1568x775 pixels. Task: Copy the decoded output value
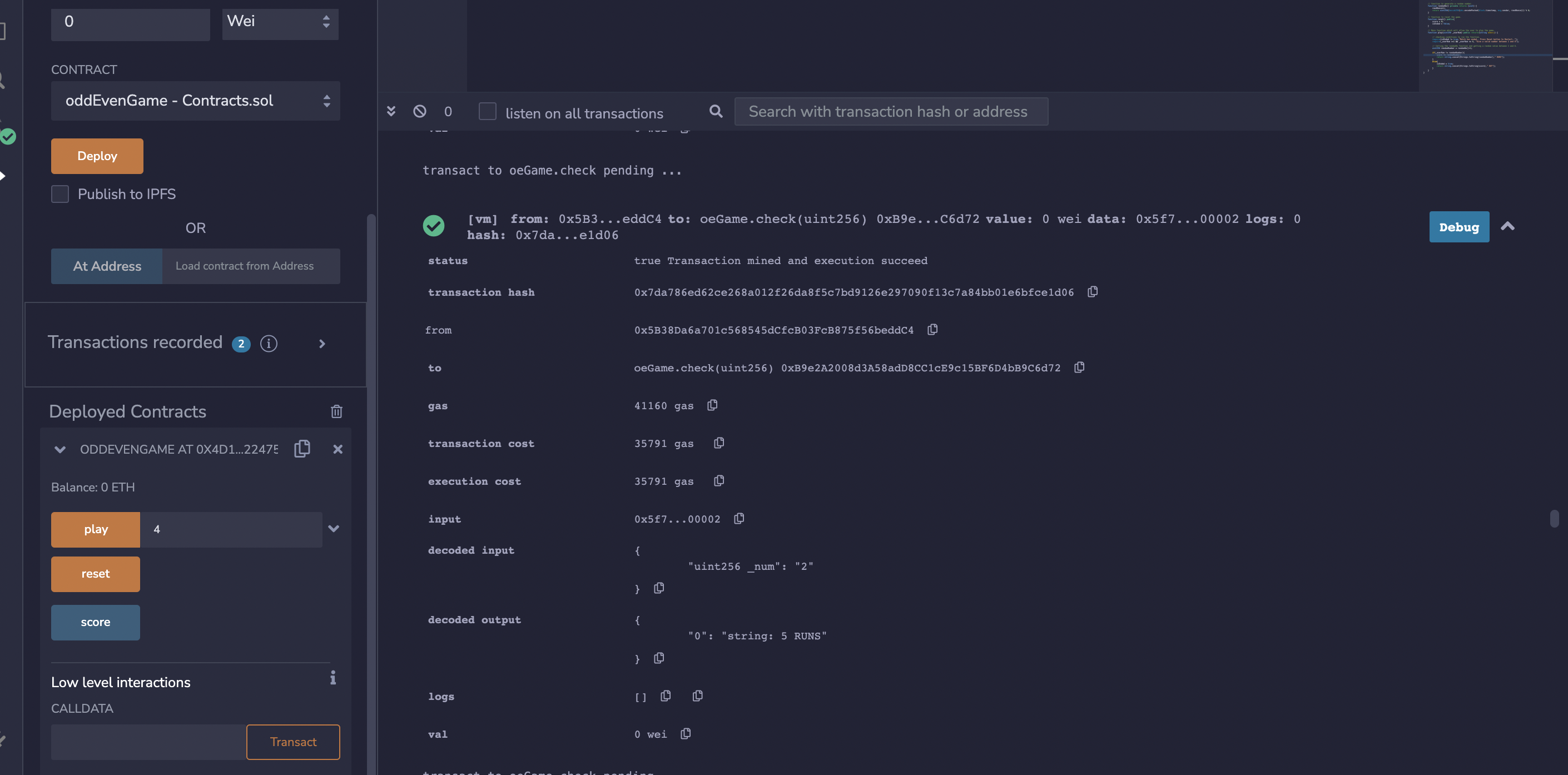click(x=658, y=658)
